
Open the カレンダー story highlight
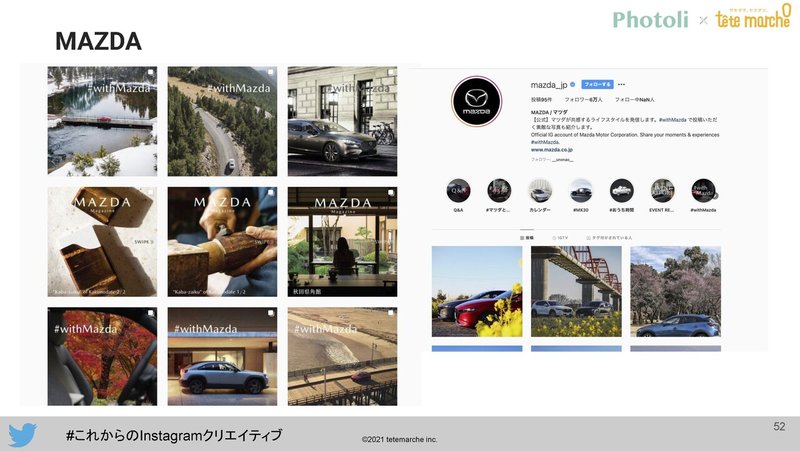tap(540, 191)
